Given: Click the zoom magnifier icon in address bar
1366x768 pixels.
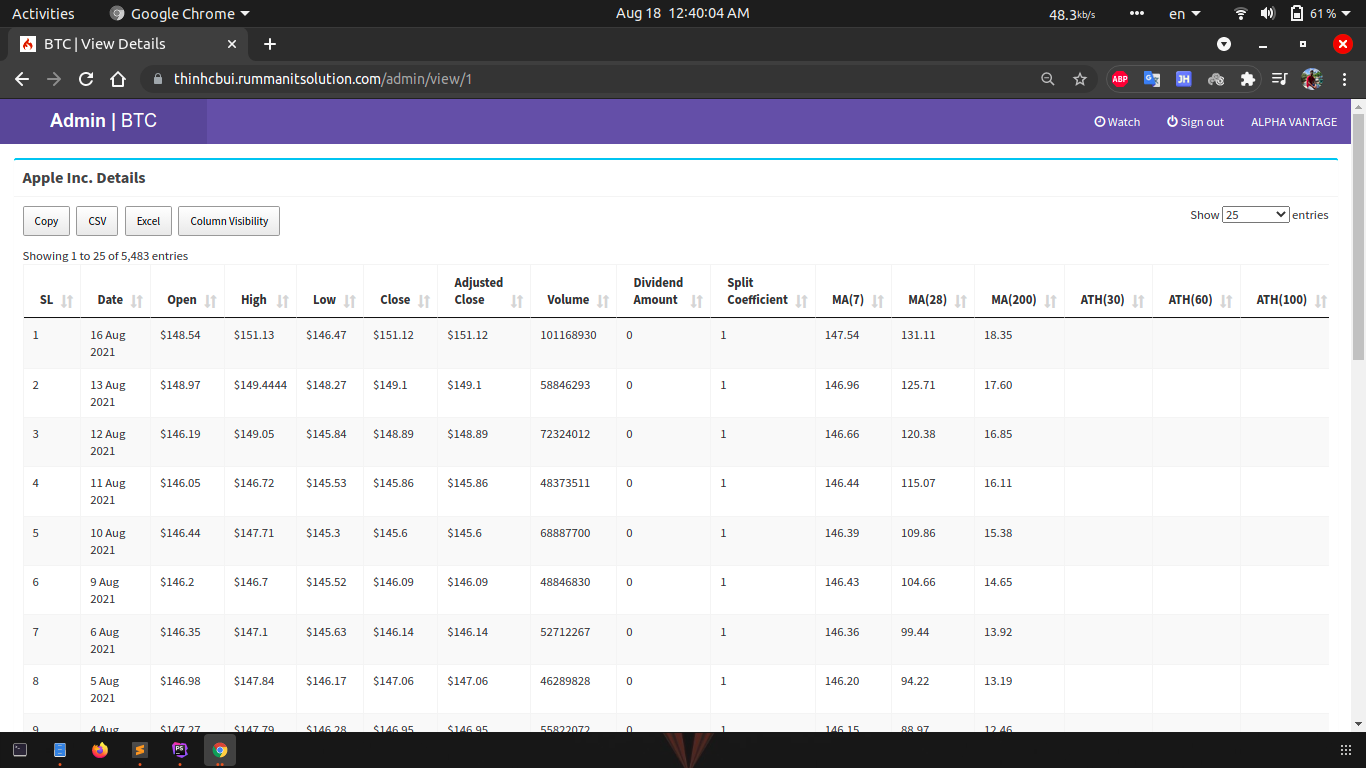Looking at the screenshot, I should pos(1047,79).
